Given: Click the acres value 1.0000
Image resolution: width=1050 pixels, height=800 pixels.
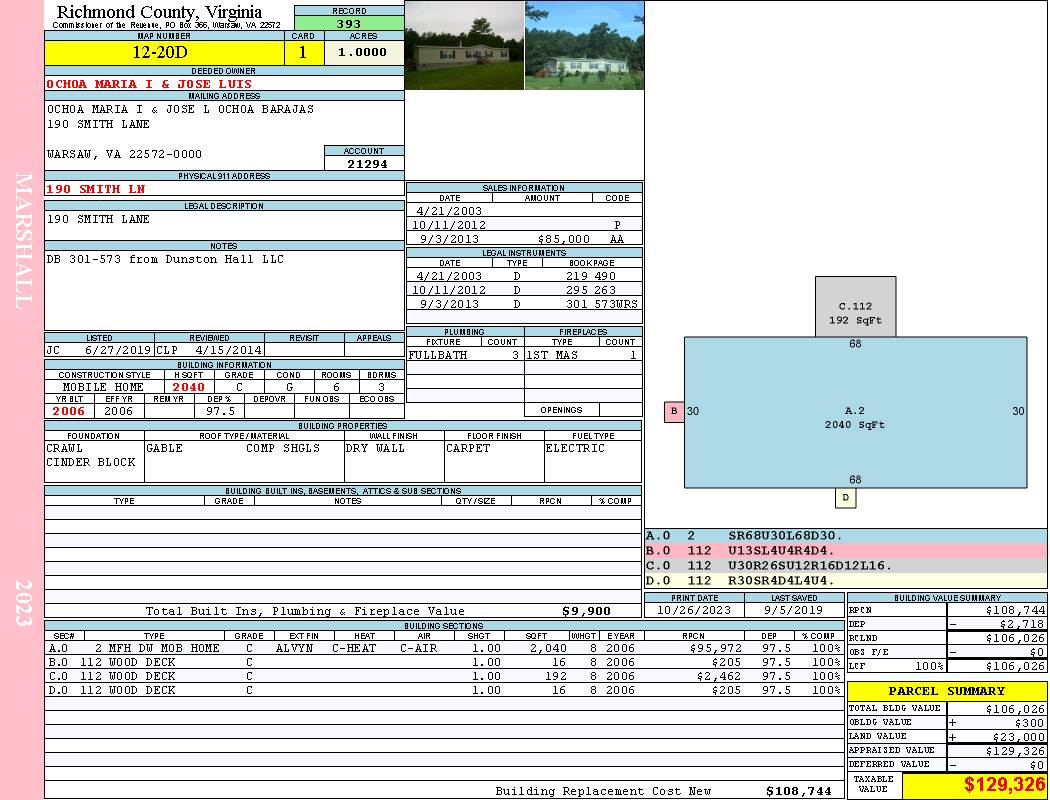Looking at the screenshot, I should click(x=363, y=53).
